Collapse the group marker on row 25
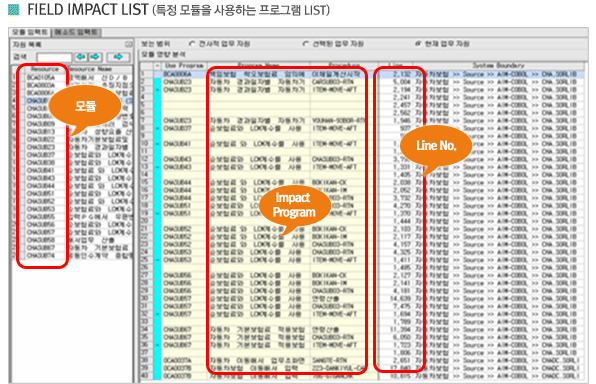 point(158,260)
